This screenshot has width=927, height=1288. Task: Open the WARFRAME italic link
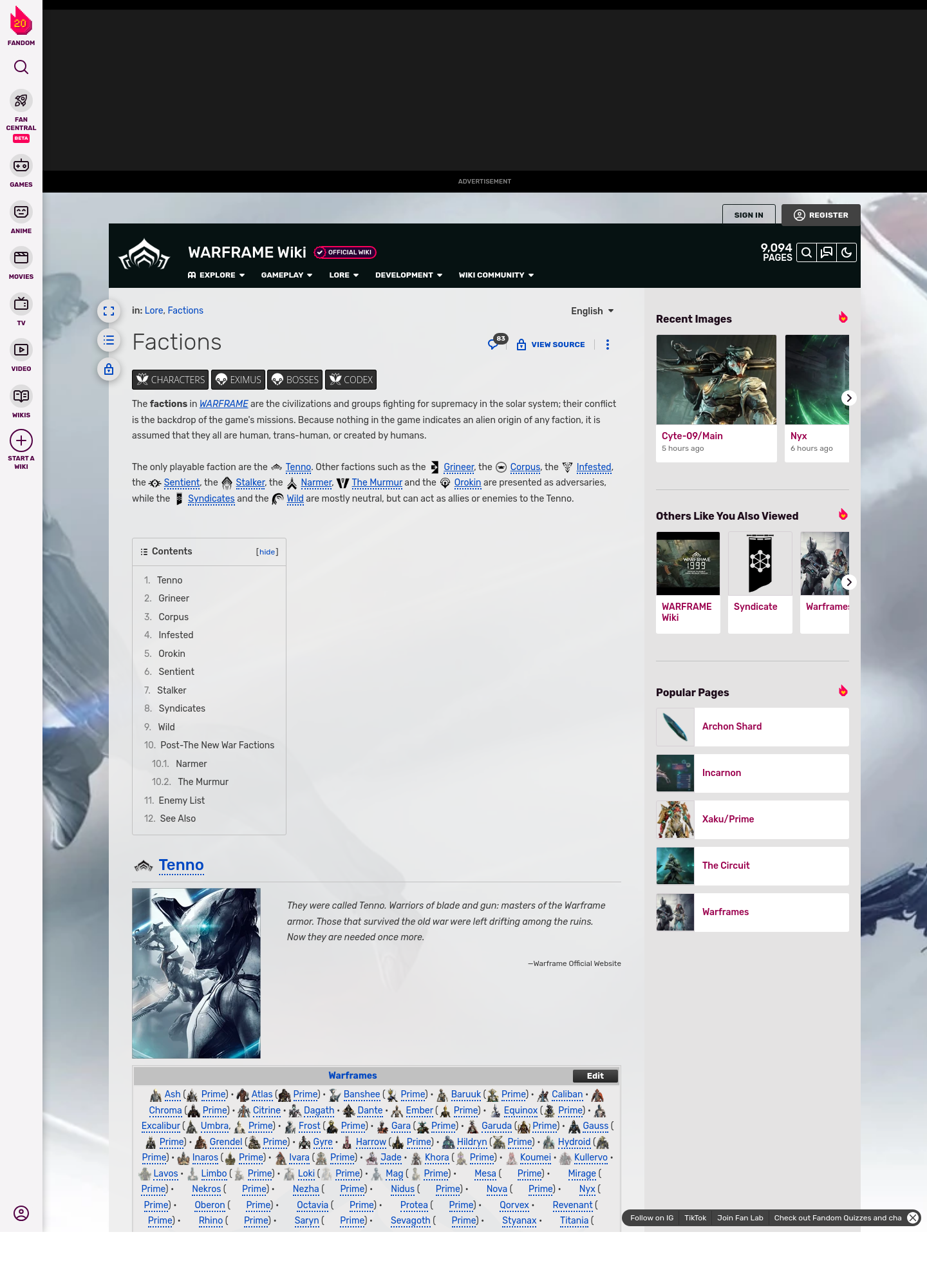223,404
